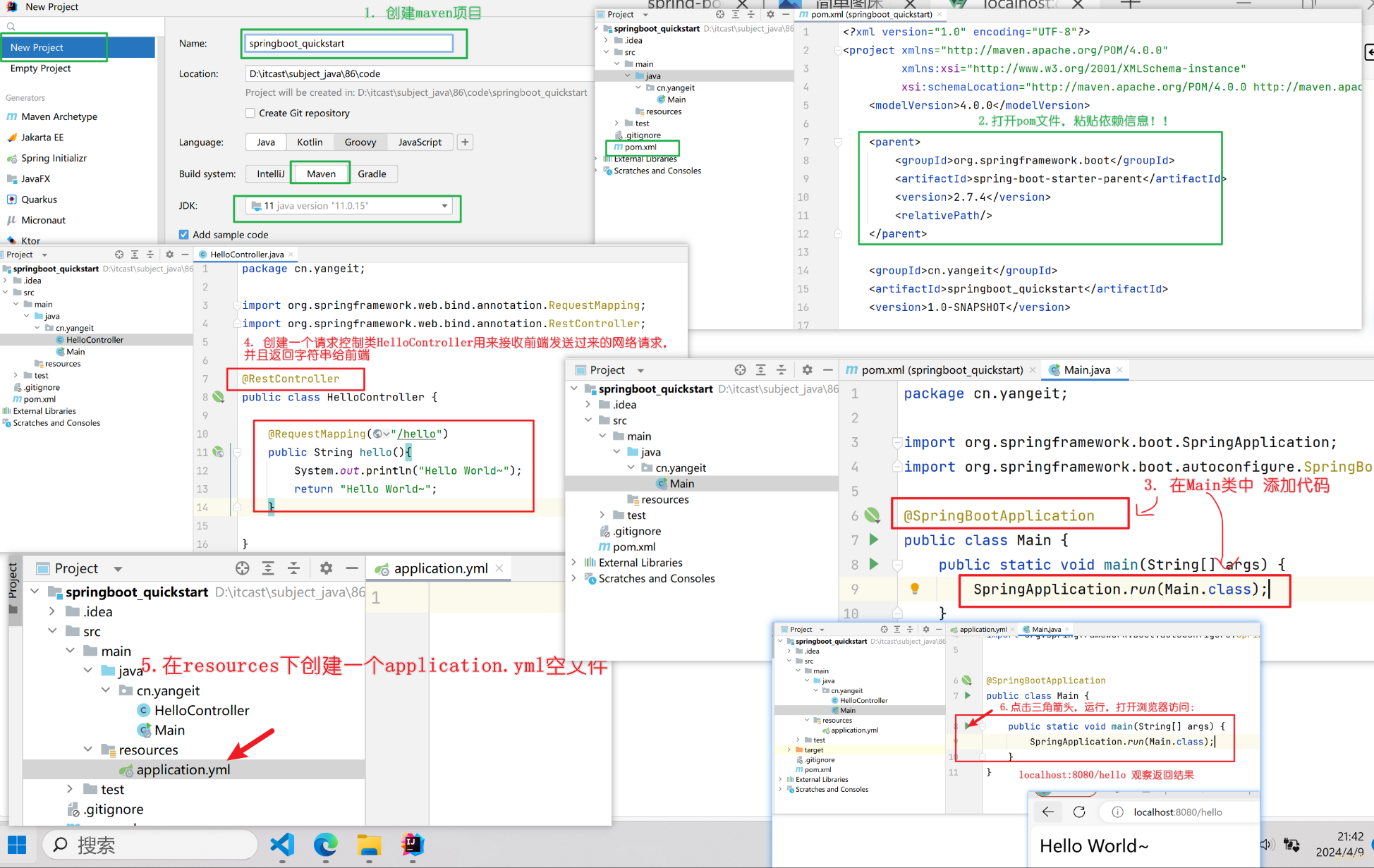Click the locate-file crosshair in the HelloController.java project panel
The image size is (1374, 868).
point(118,255)
